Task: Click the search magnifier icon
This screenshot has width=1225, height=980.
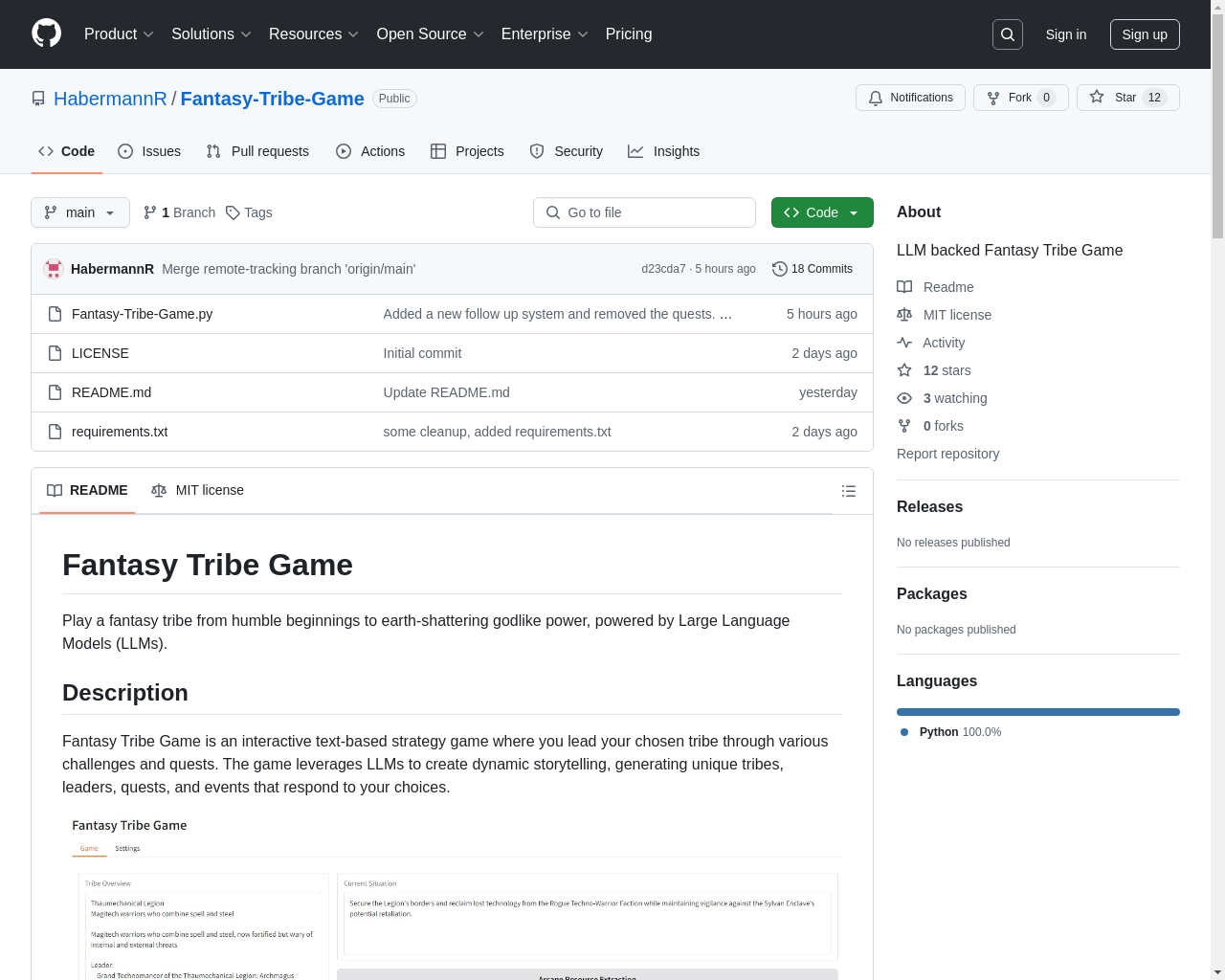Action: (1008, 34)
